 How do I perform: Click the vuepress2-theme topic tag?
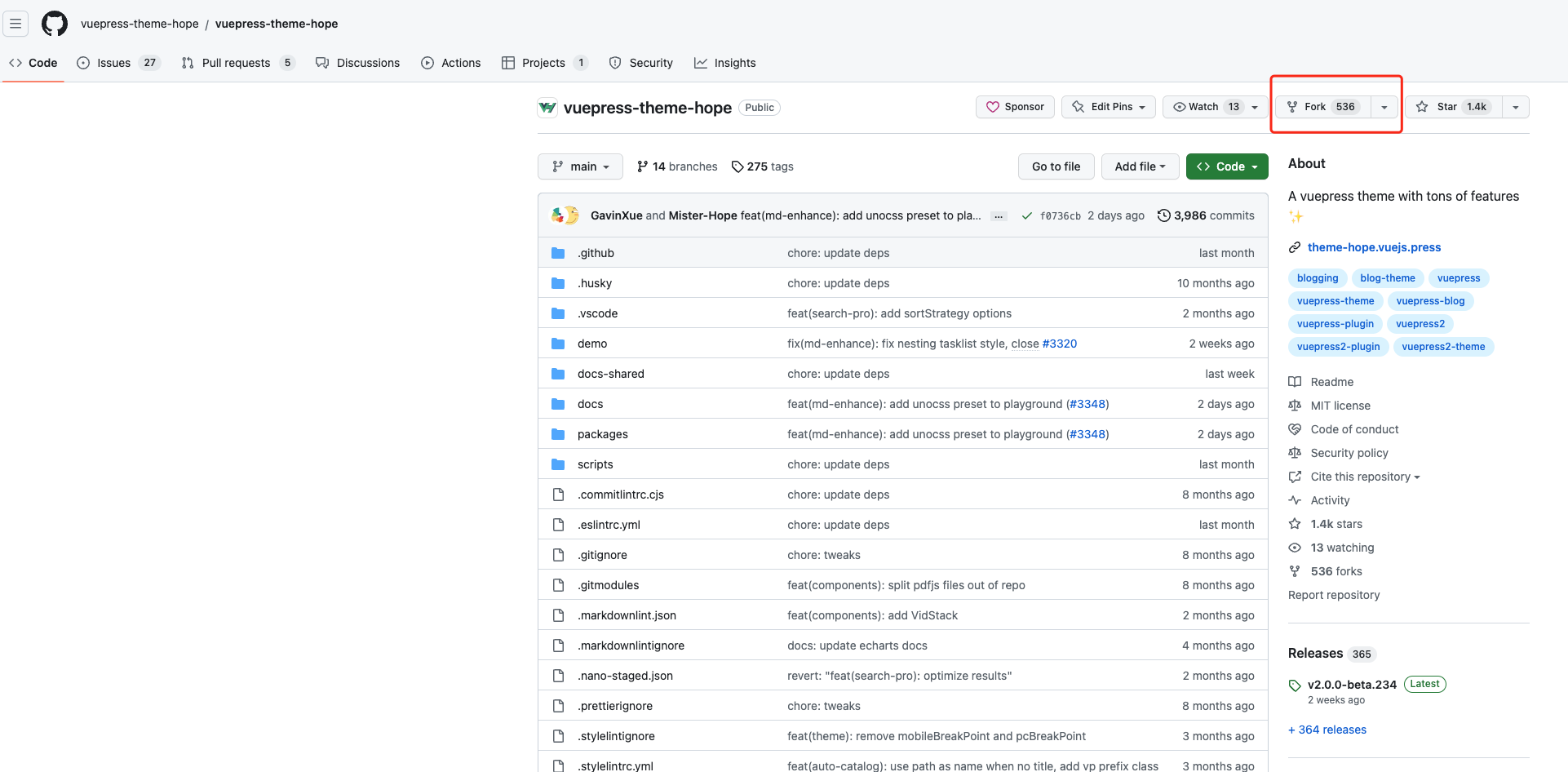pos(1443,347)
